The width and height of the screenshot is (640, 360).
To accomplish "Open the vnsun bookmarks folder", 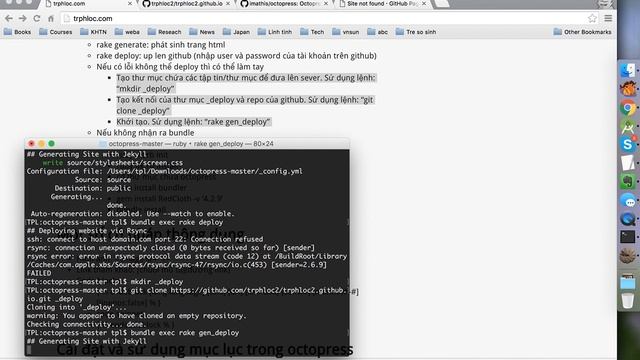I will click(346, 32).
